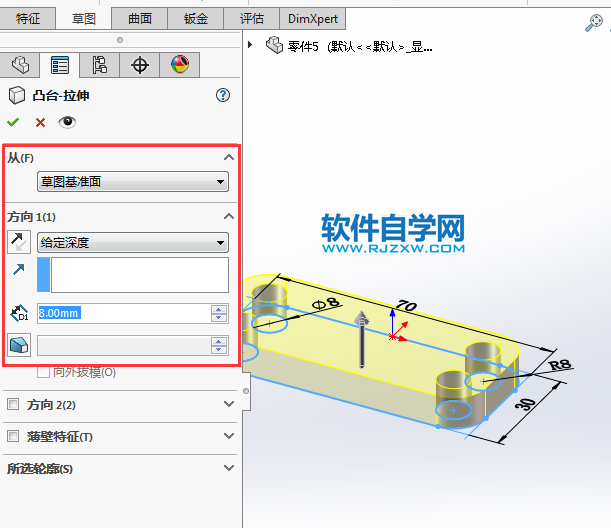611x528 pixels.
Task: Decrease depth with down spinner arrow
Action: 219,318
